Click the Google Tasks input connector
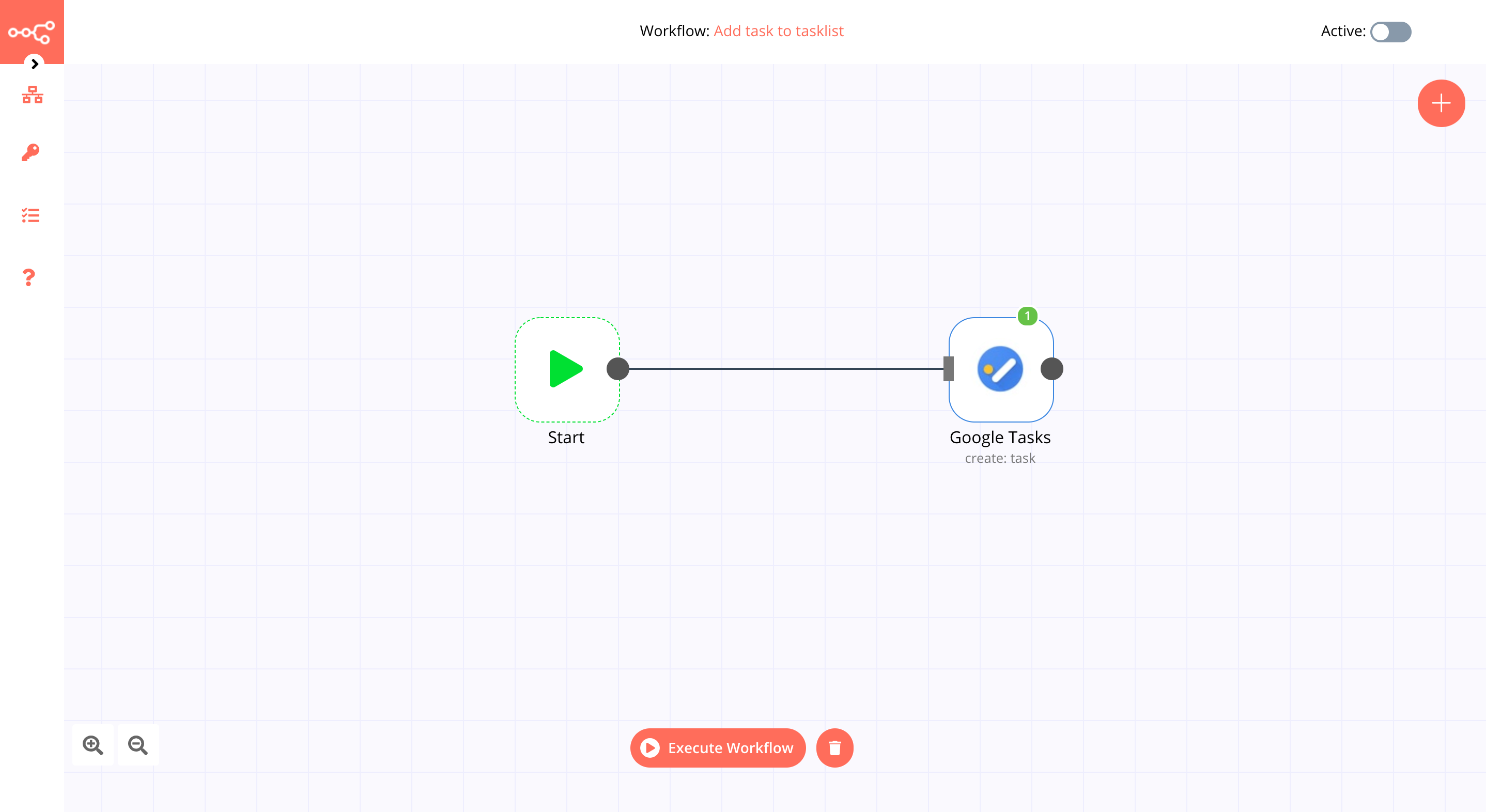This screenshot has width=1486, height=812. [x=949, y=368]
